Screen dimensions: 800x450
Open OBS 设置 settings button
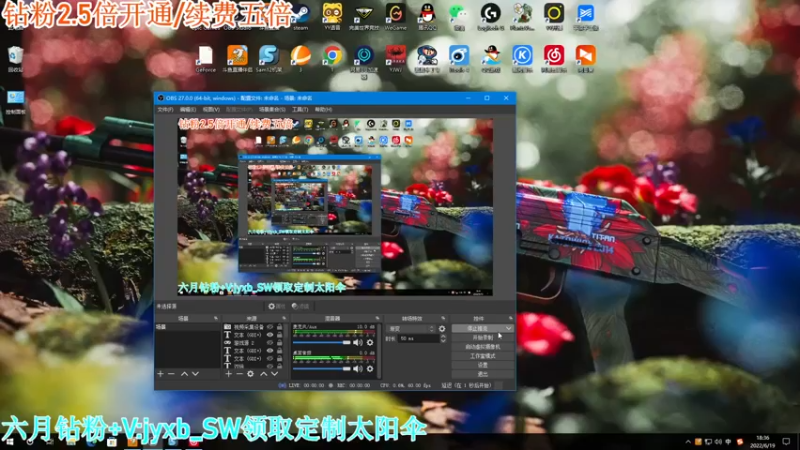483,365
